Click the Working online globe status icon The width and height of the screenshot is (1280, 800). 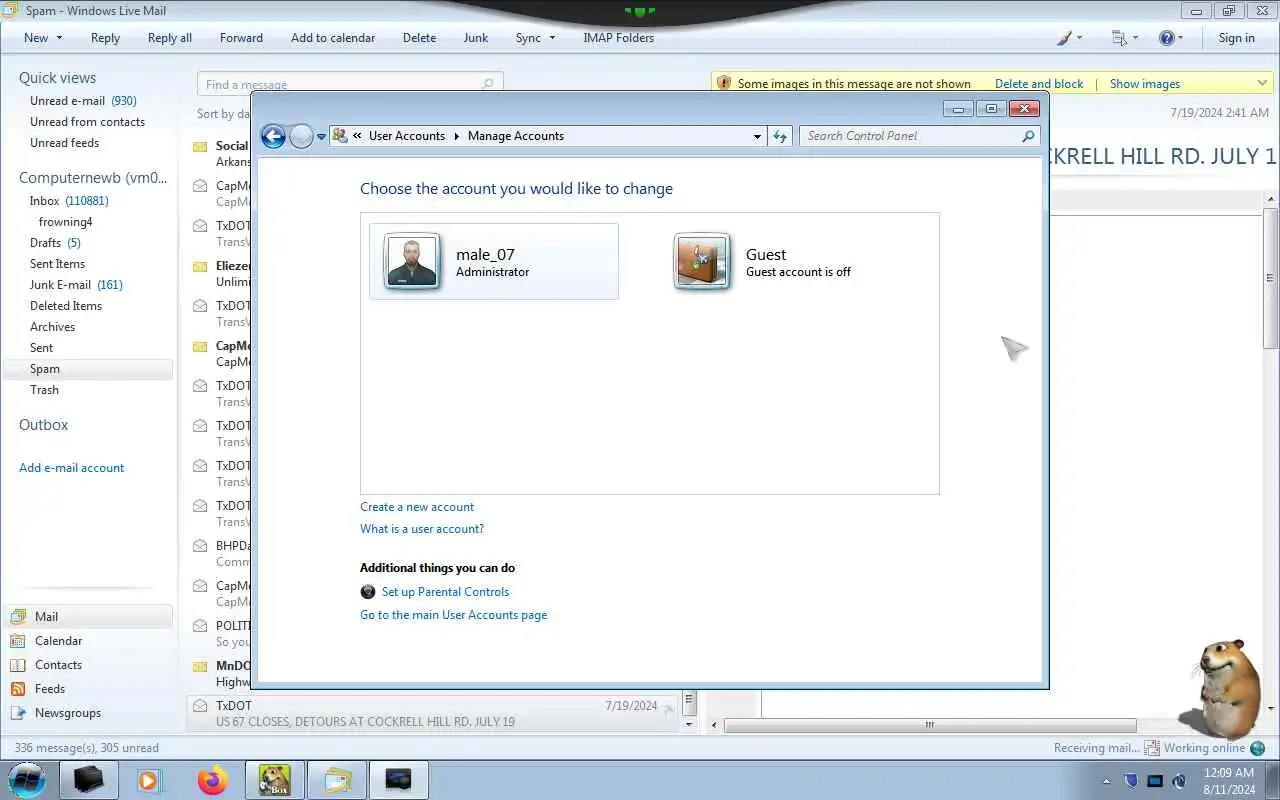point(1257,748)
